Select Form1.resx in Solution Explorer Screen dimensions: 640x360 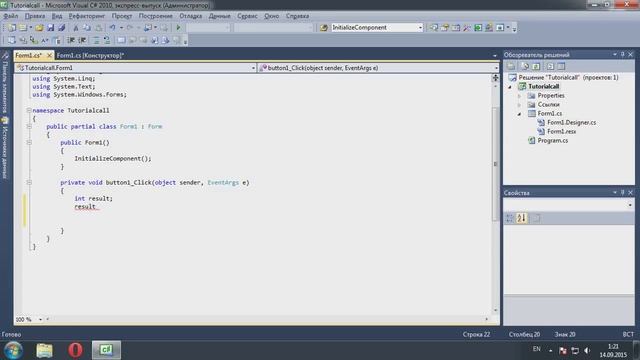tap(562, 131)
